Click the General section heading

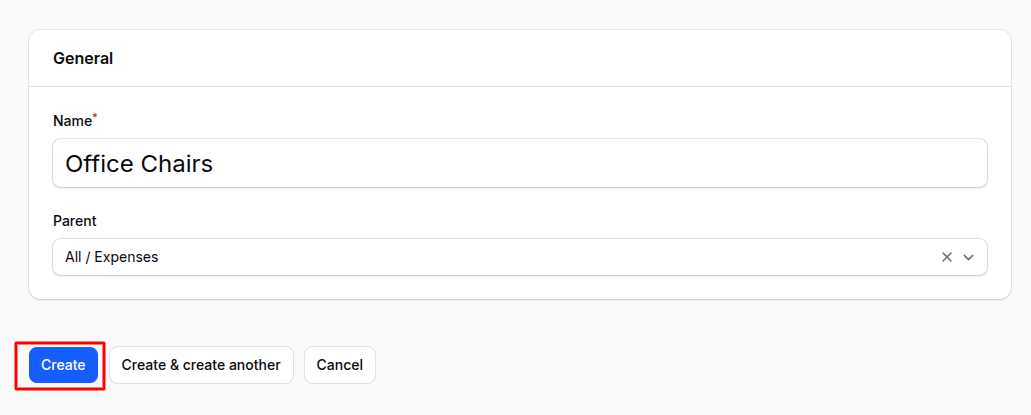tap(83, 58)
